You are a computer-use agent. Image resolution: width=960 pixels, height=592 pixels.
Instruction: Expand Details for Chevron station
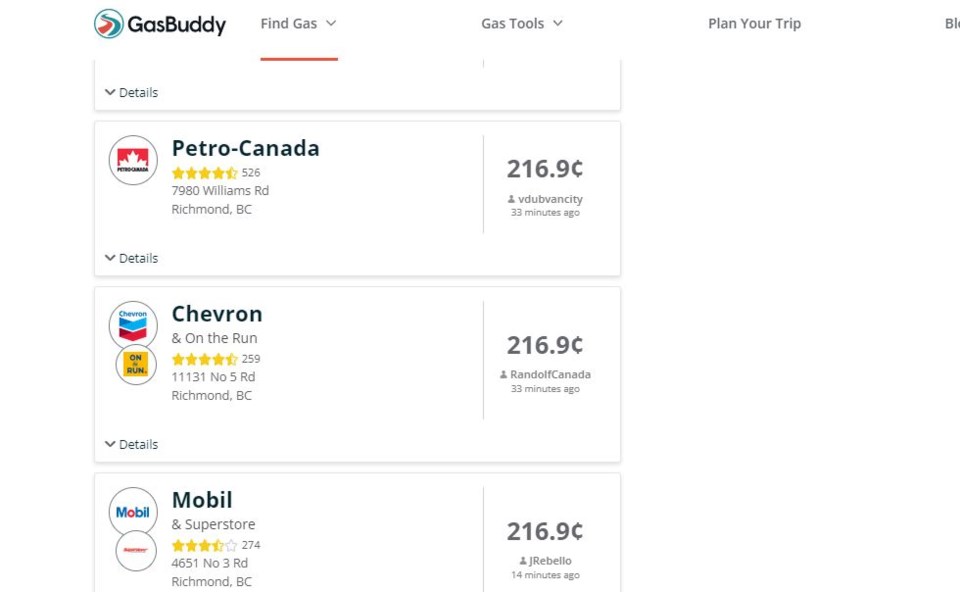point(132,444)
